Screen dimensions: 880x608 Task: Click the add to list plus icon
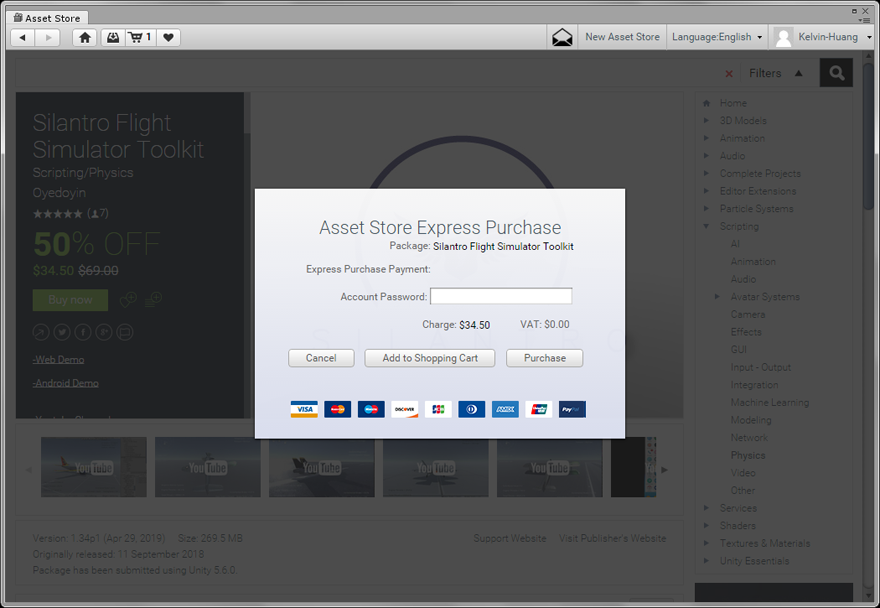(x=153, y=299)
